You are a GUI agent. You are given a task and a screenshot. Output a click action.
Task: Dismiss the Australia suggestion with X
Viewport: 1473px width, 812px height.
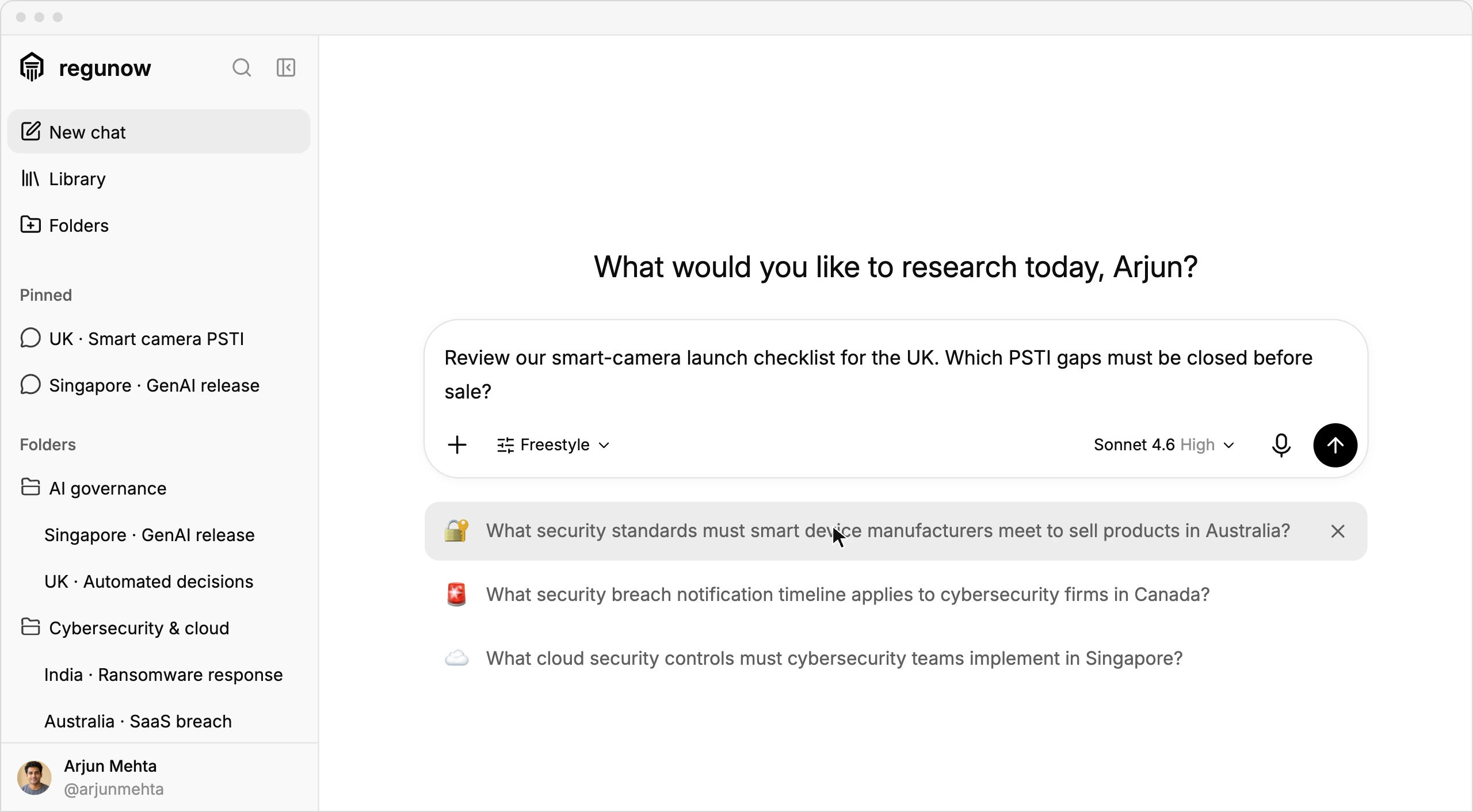pos(1338,531)
